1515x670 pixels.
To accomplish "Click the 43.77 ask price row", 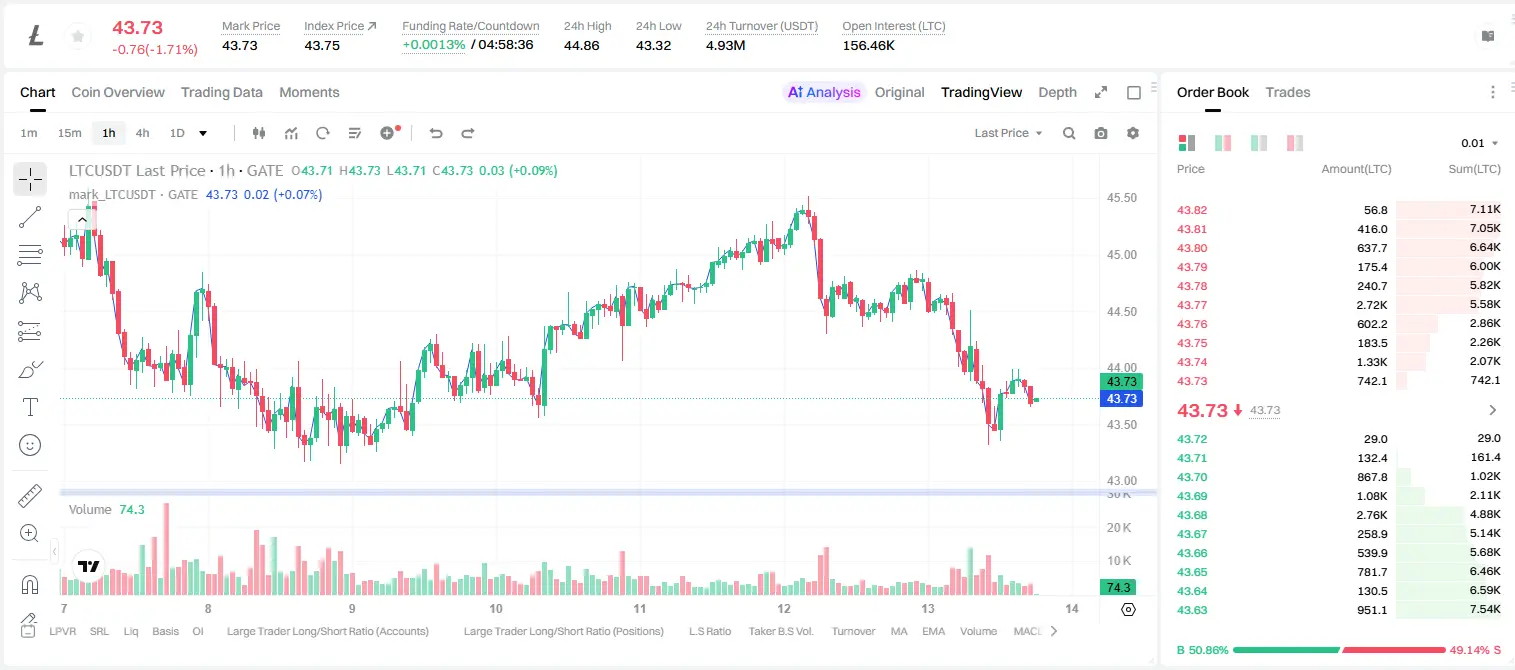I will [x=1338, y=305].
